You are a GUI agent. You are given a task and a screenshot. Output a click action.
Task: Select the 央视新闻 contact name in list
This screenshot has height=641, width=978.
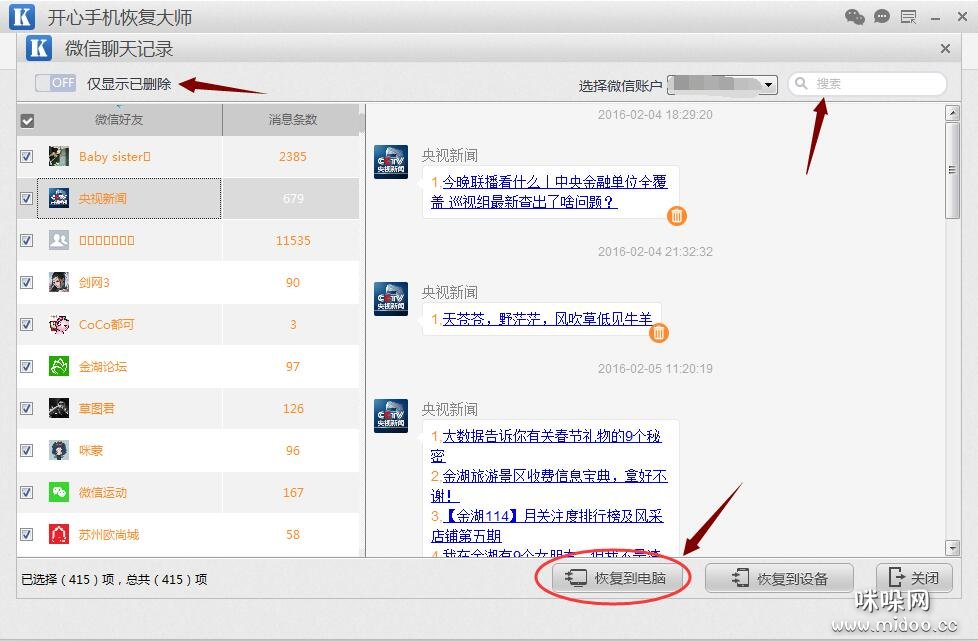click(x=102, y=198)
